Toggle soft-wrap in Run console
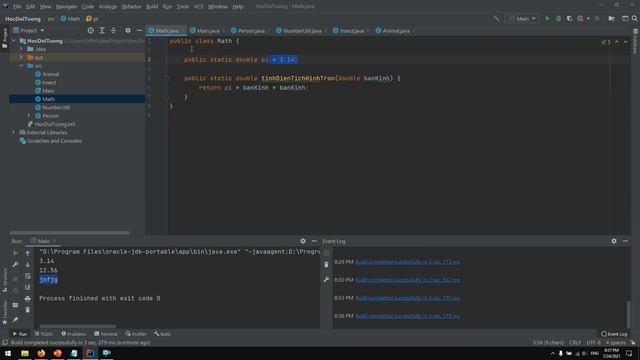640x360 pixels. 27,276
